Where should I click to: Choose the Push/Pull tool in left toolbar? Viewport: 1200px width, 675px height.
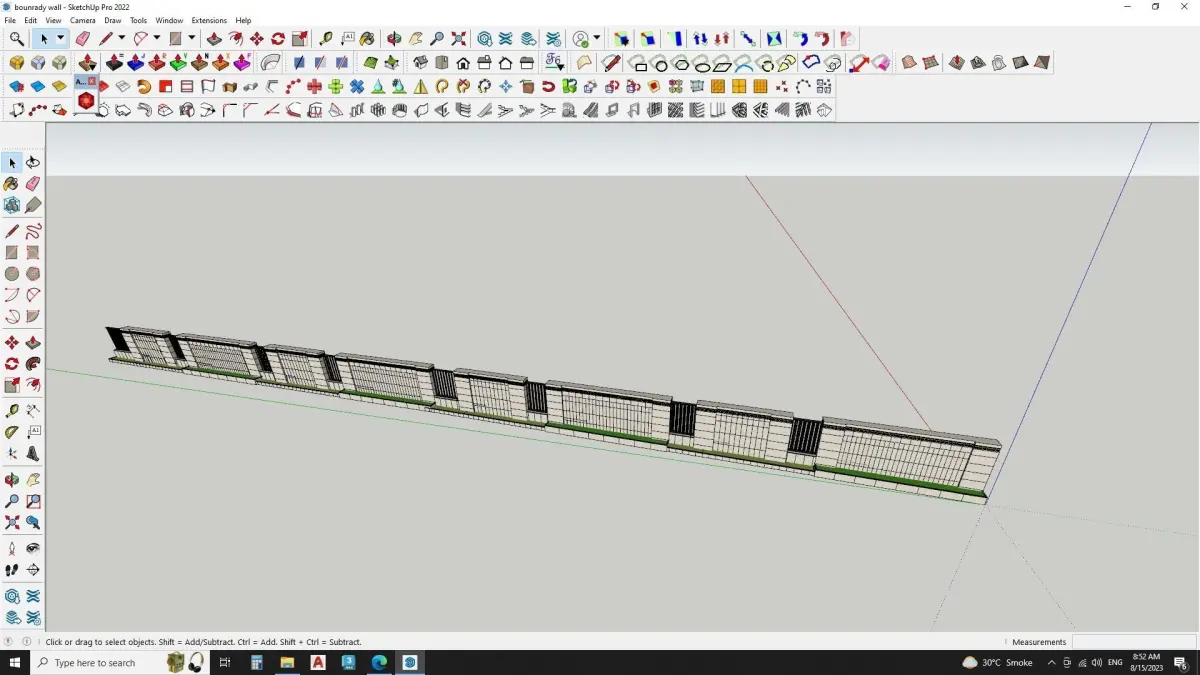click(33, 343)
